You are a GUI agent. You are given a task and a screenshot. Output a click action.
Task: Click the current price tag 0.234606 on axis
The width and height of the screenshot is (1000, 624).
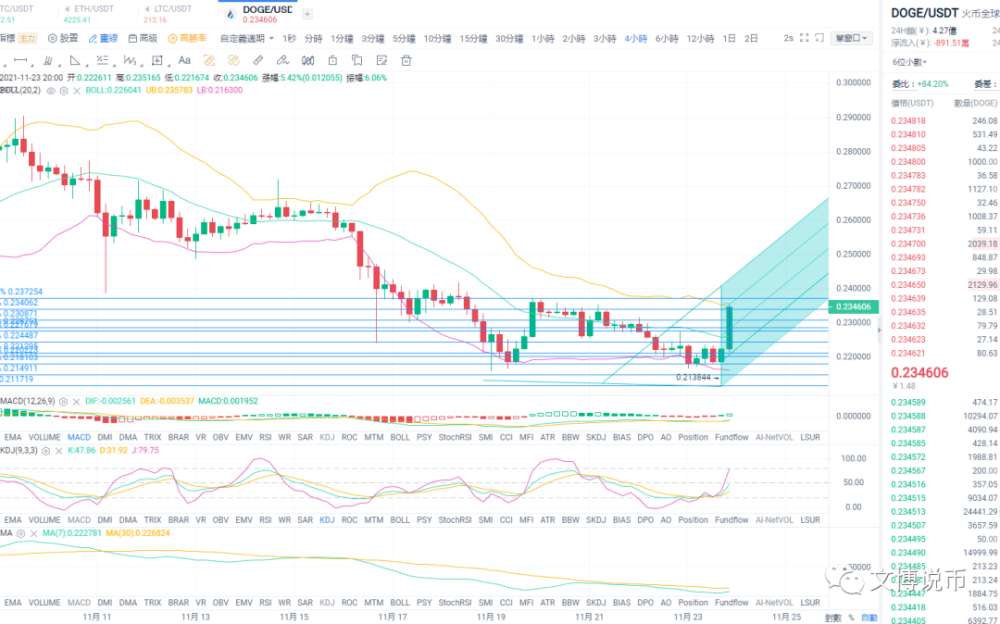pyautogui.click(x=853, y=307)
